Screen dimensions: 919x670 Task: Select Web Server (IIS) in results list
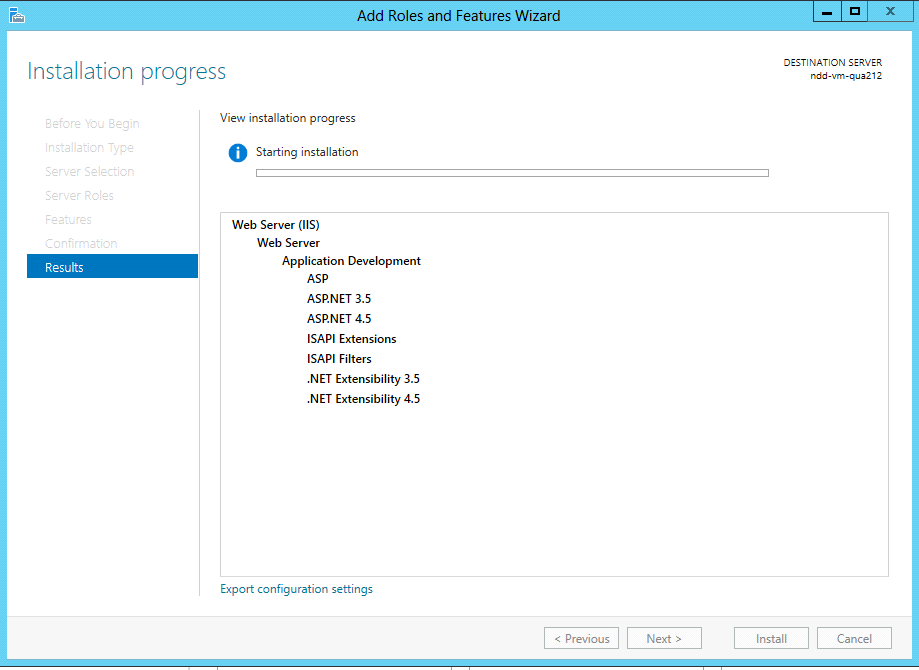coord(275,225)
